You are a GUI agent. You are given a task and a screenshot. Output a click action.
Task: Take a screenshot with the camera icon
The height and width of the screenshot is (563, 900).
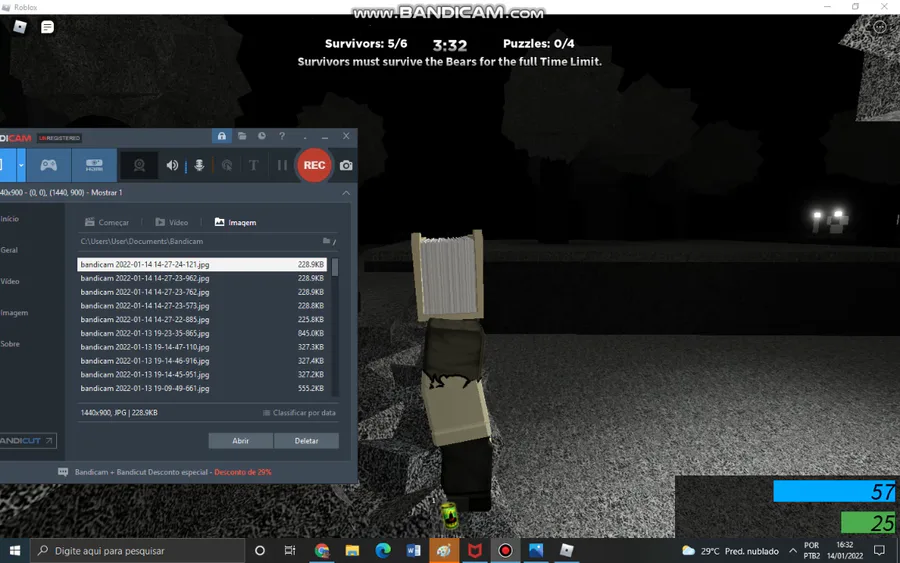(x=346, y=165)
